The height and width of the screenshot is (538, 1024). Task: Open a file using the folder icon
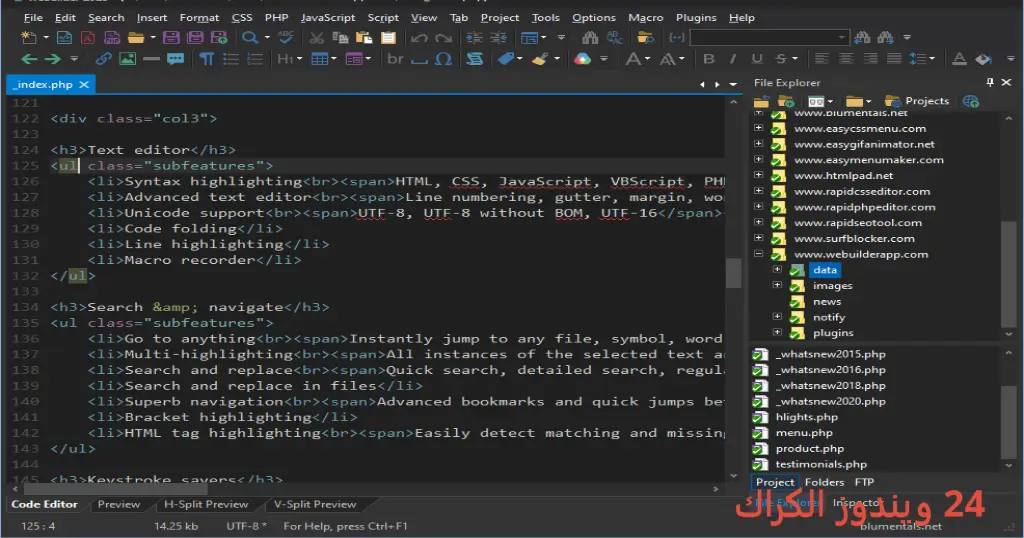136,38
